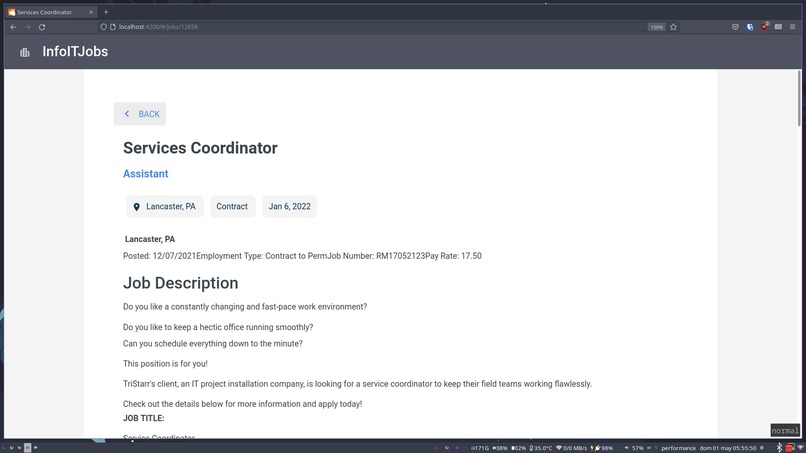The image size is (806, 453).
Task: Click the clock showing dom 01 may
Action: (728, 448)
